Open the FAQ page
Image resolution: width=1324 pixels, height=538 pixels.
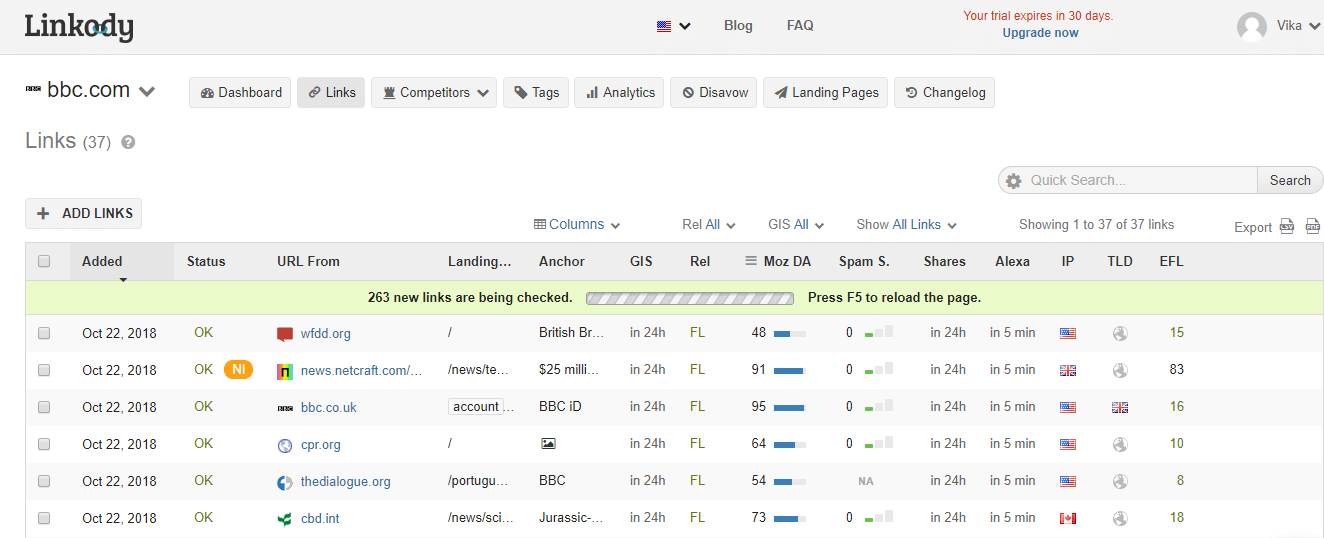(800, 26)
